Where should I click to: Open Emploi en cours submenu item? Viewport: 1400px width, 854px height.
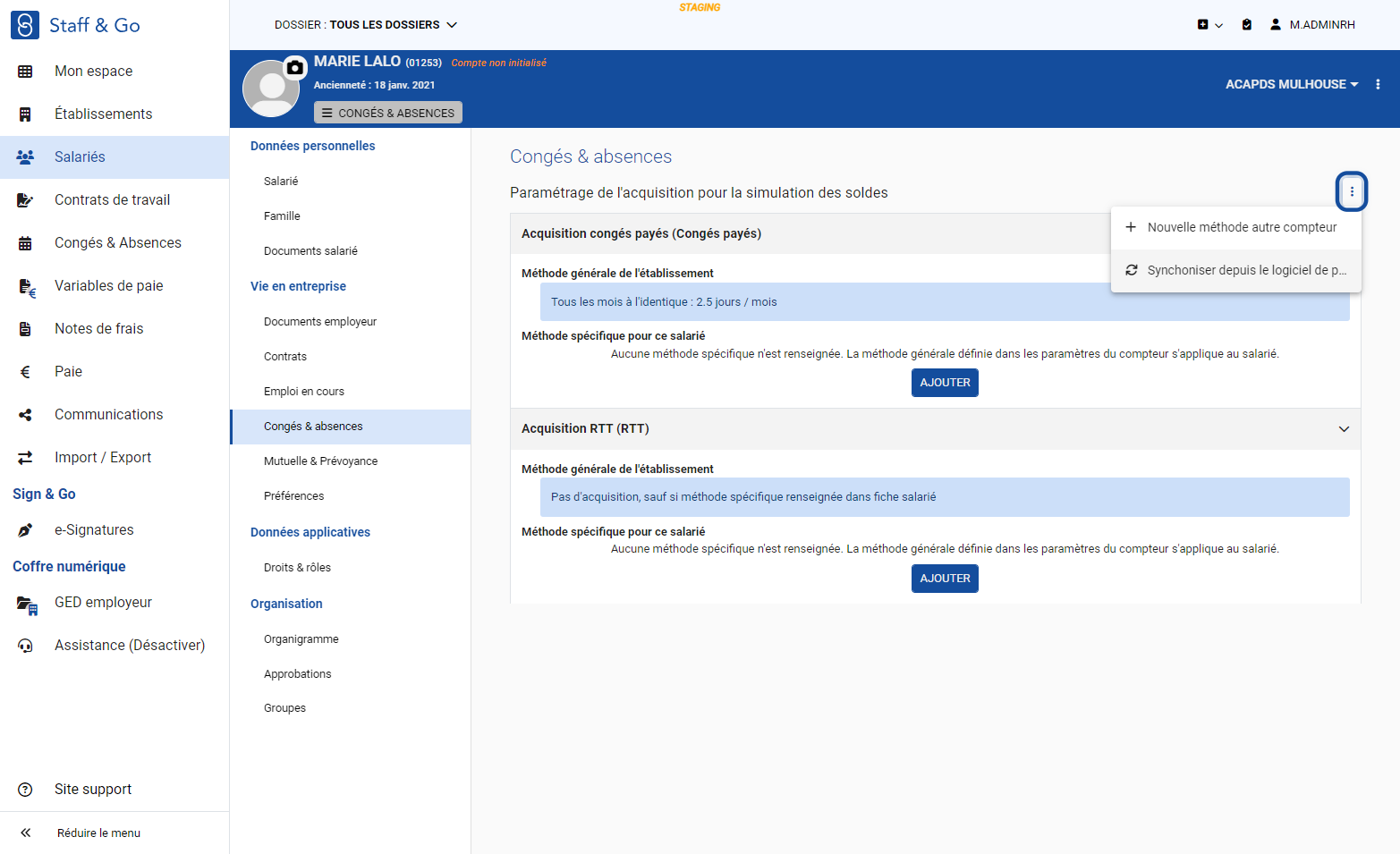(351, 392)
